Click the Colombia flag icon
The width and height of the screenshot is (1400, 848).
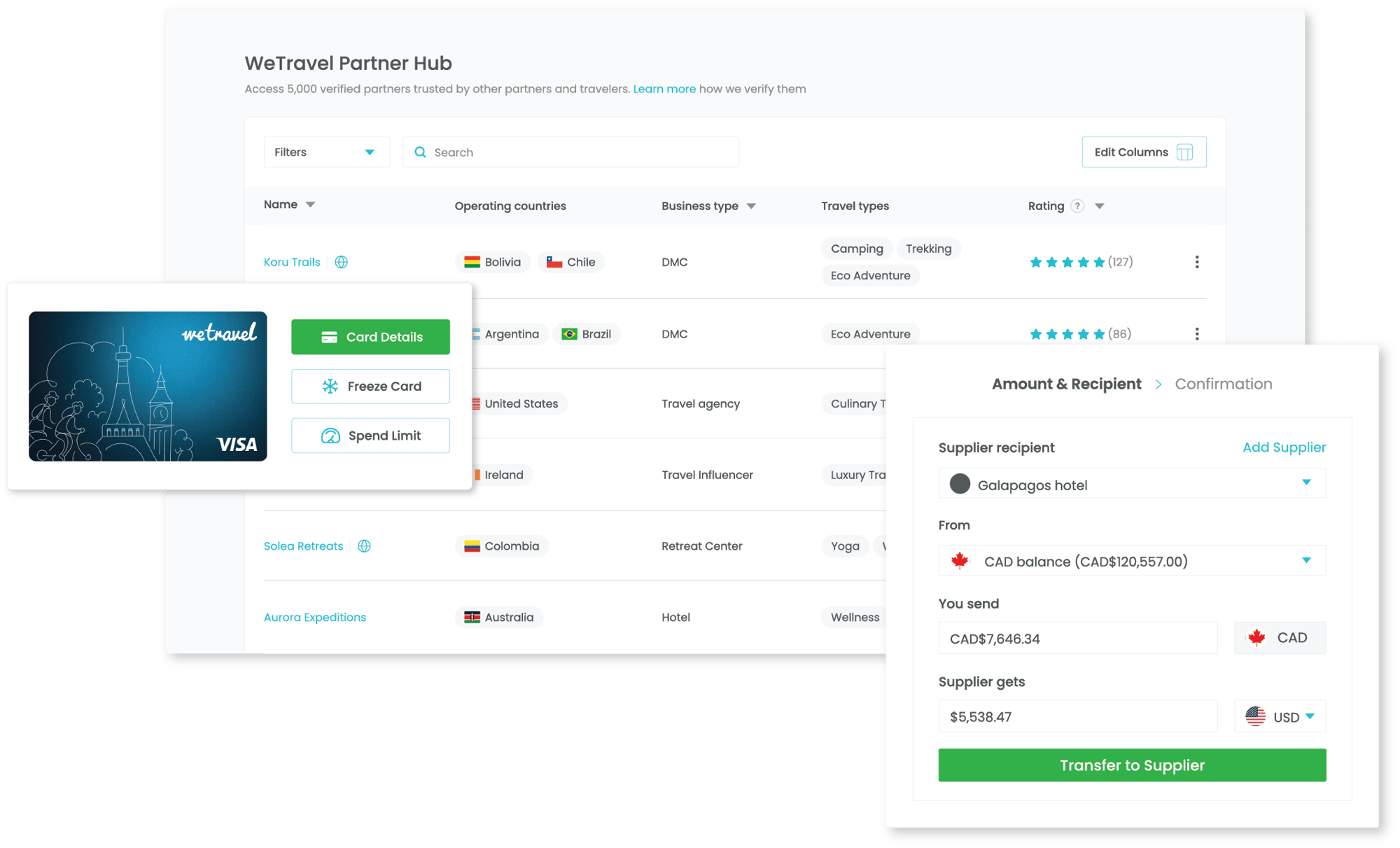472,546
